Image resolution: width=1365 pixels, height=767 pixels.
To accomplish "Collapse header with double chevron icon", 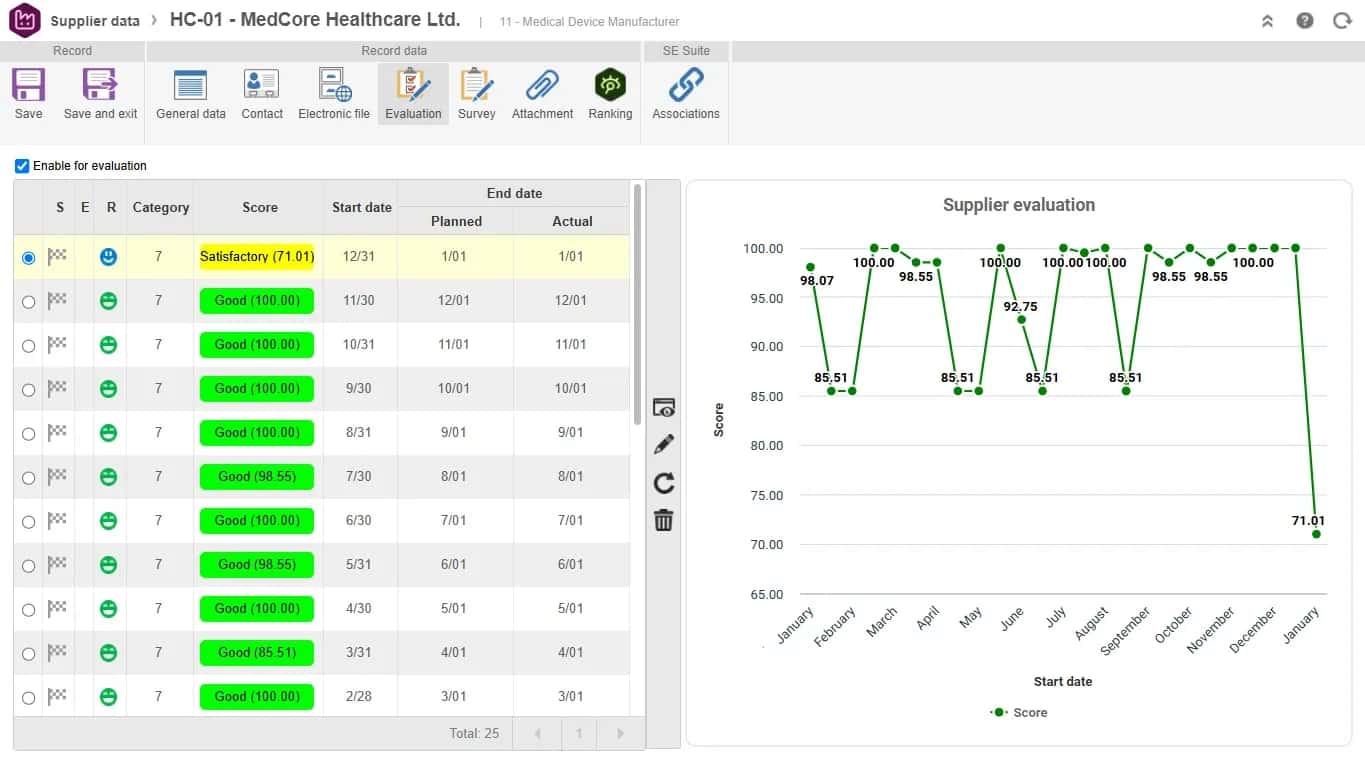I will [x=1267, y=20].
